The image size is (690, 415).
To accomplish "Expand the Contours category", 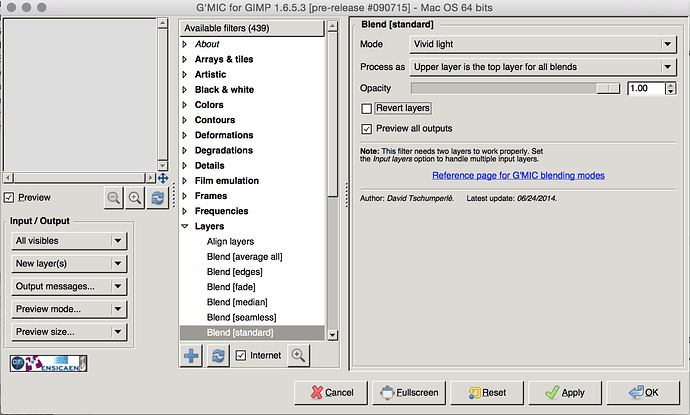I will coord(185,120).
